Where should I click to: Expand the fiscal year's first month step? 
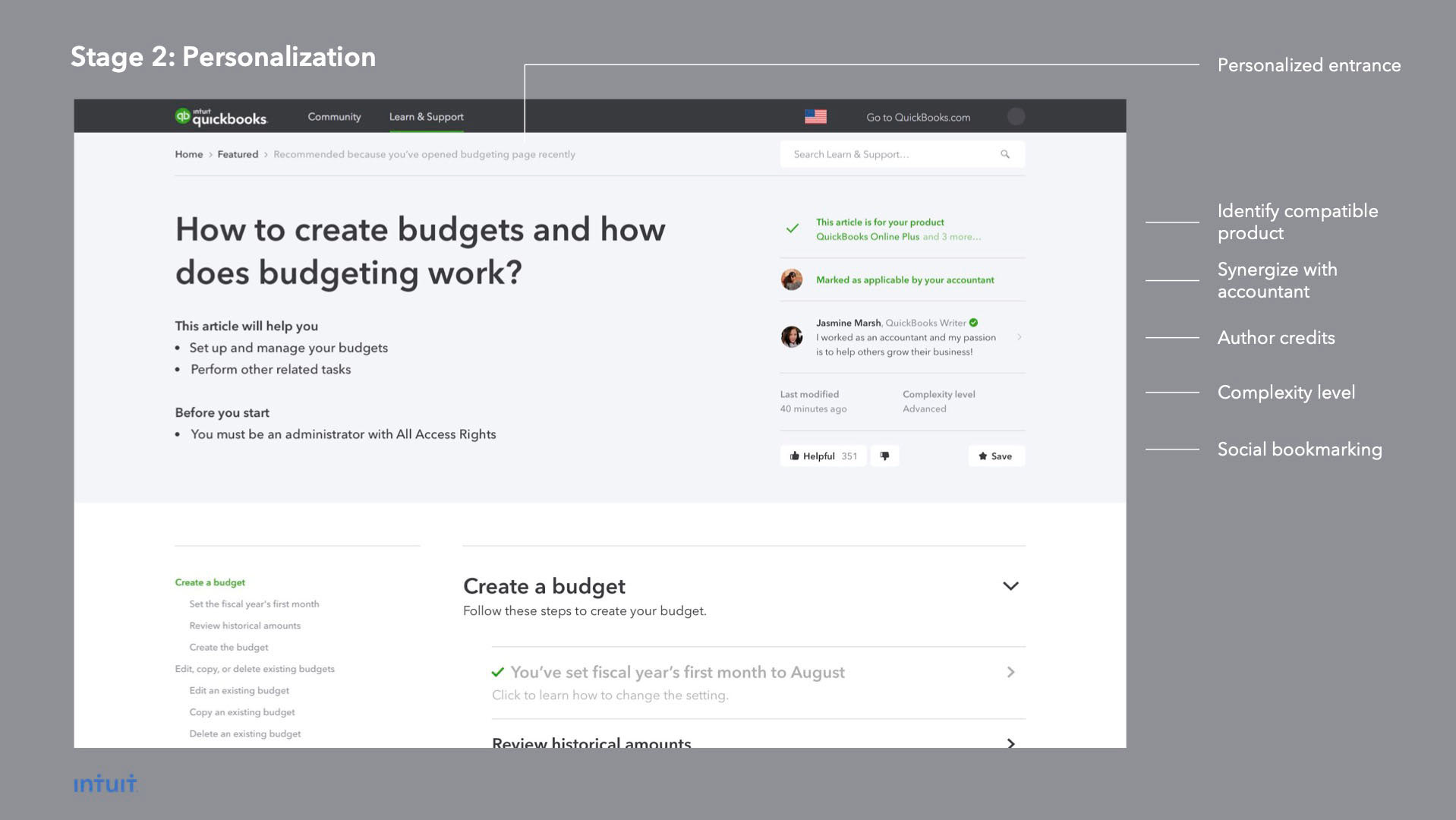pos(1010,672)
